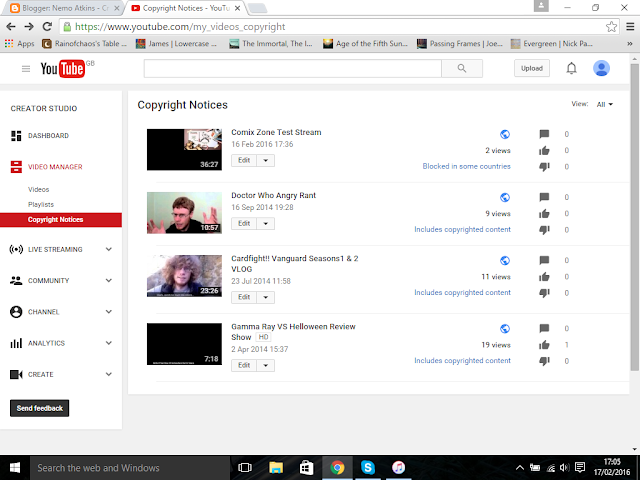Click the Live Streaming broadcast icon
640x480 pixels.
16,249
